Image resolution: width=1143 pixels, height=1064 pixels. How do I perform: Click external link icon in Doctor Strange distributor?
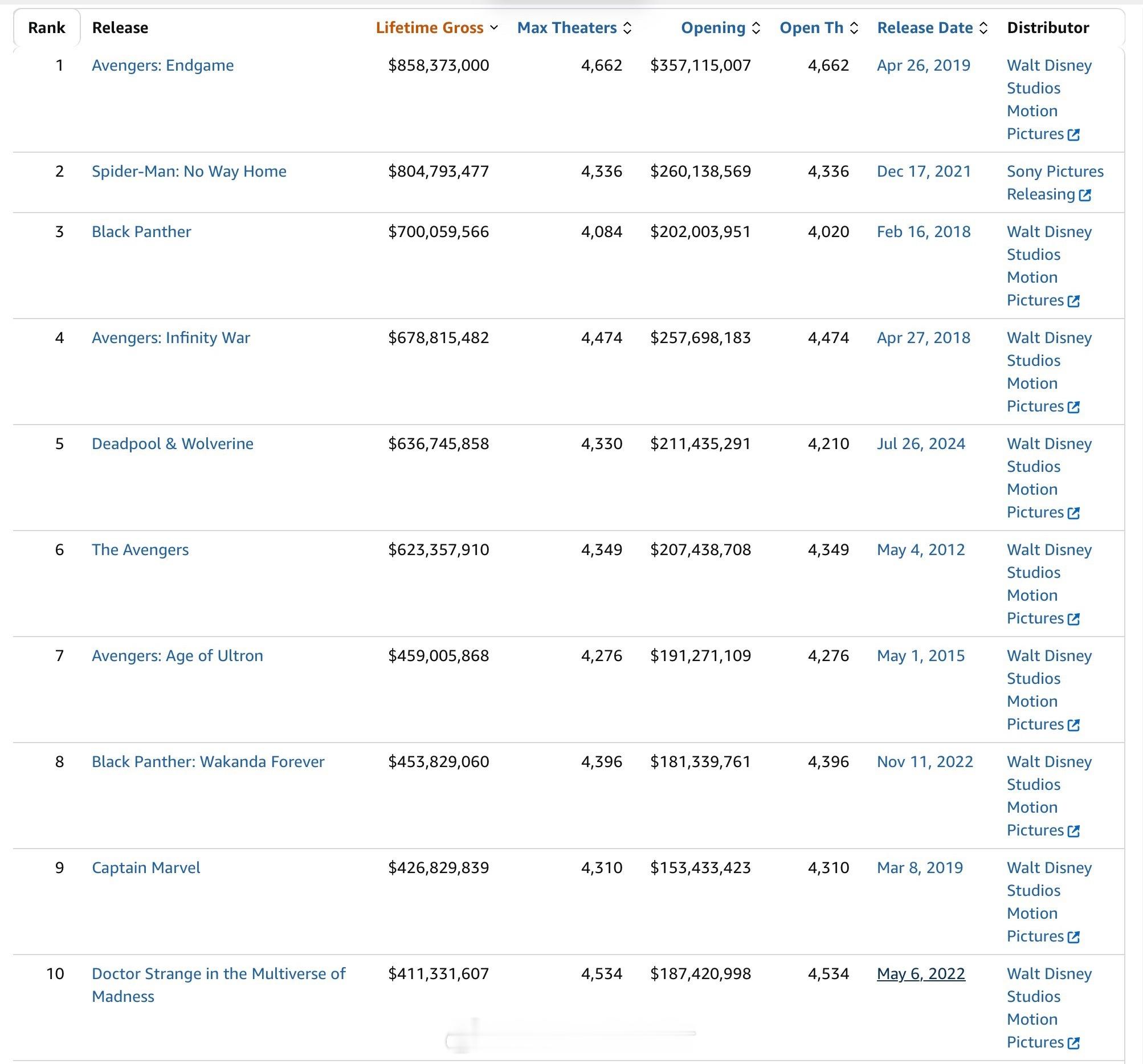pos(1073,1043)
